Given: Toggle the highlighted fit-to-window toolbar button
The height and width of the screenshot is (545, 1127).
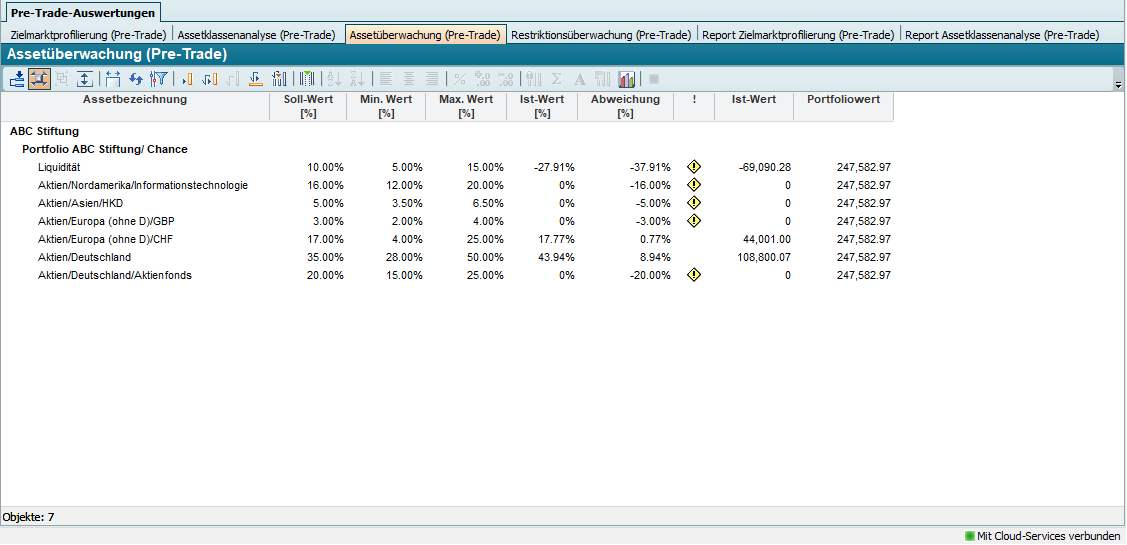Looking at the screenshot, I should pos(40,79).
